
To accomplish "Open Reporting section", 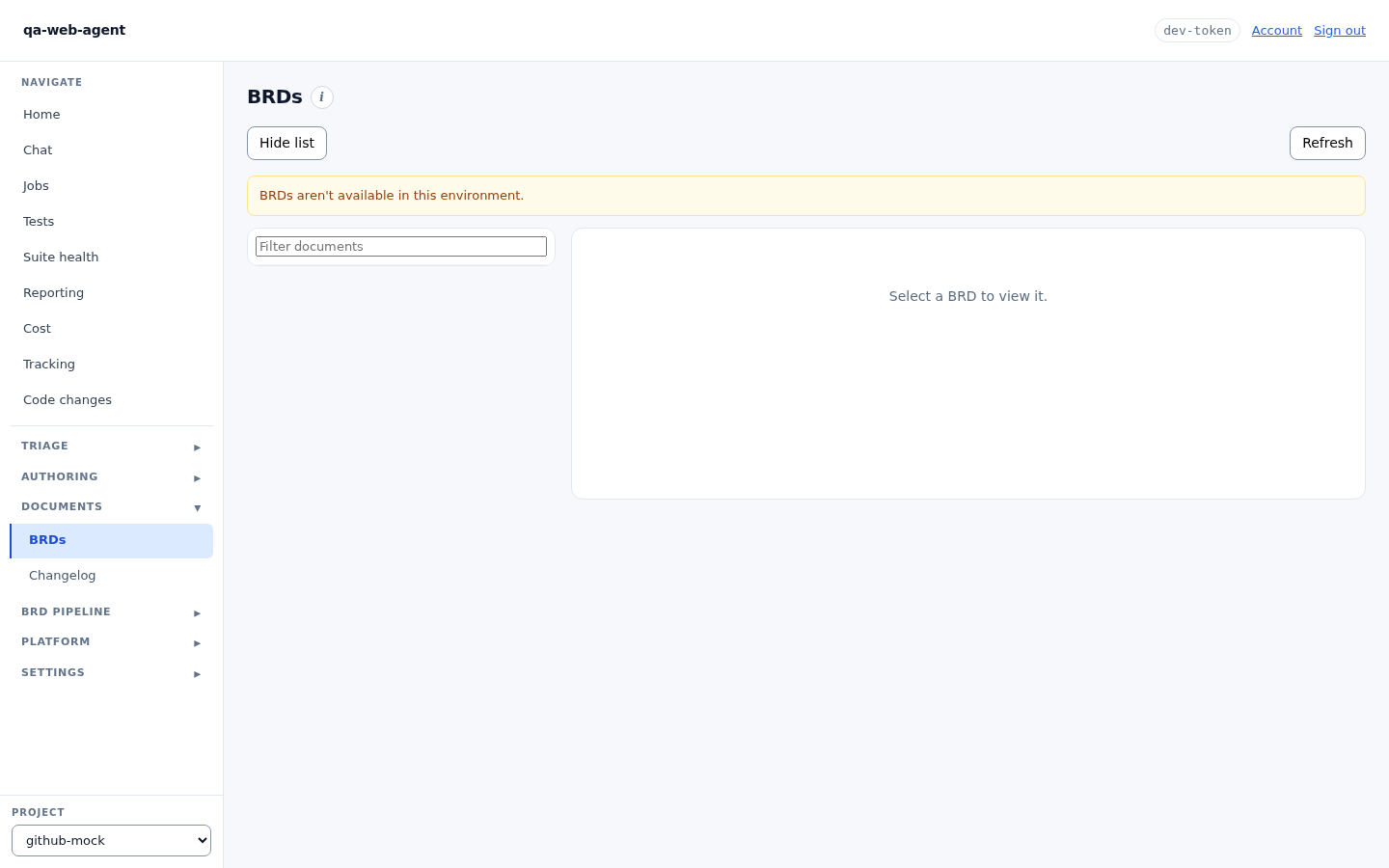I will (x=111, y=293).
